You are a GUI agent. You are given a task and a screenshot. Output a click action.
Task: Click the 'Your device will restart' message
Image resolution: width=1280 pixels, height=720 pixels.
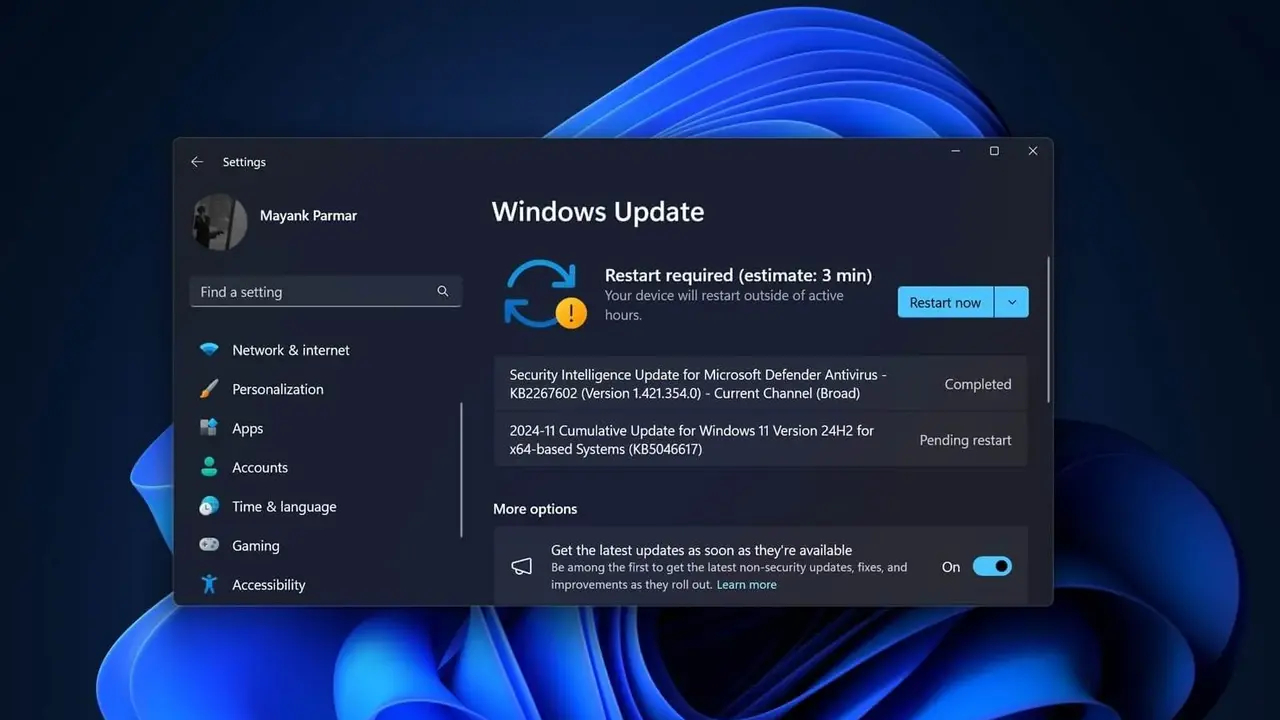[724, 305]
